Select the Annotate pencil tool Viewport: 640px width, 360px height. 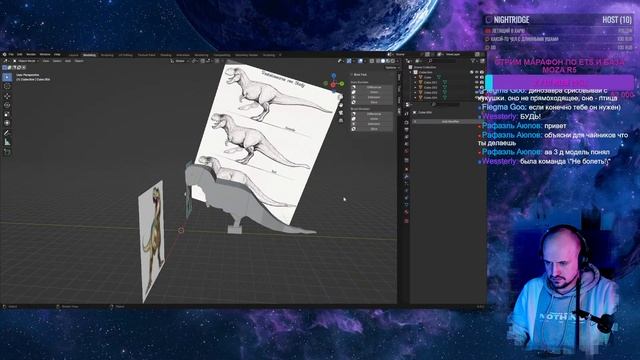[7, 133]
